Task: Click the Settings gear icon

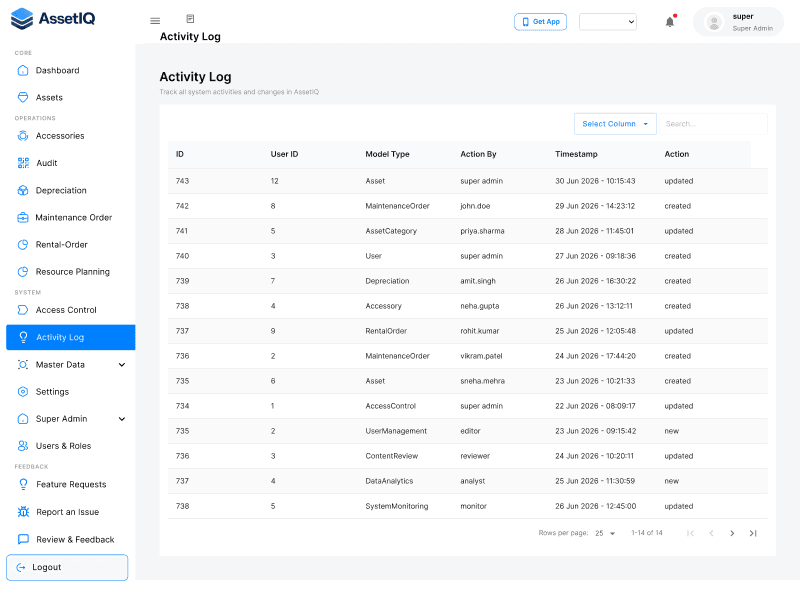Action: (x=23, y=391)
